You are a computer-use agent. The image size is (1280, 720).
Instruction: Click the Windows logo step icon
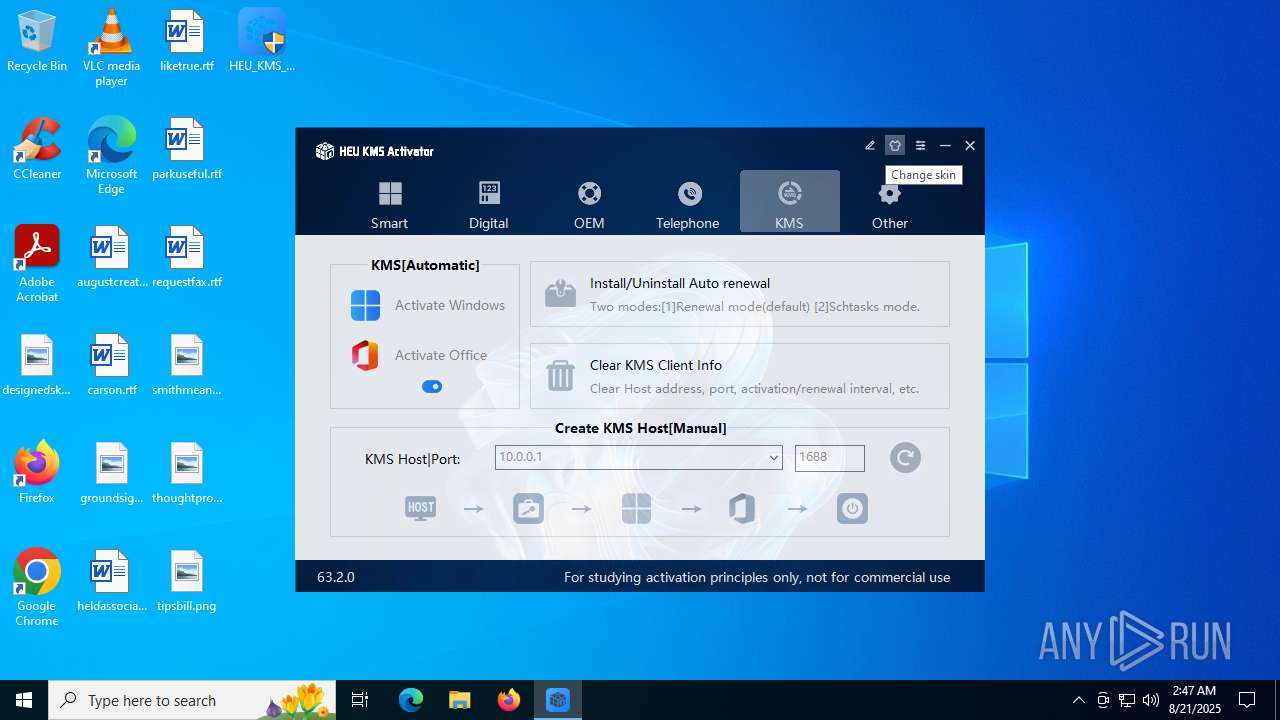click(x=636, y=508)
